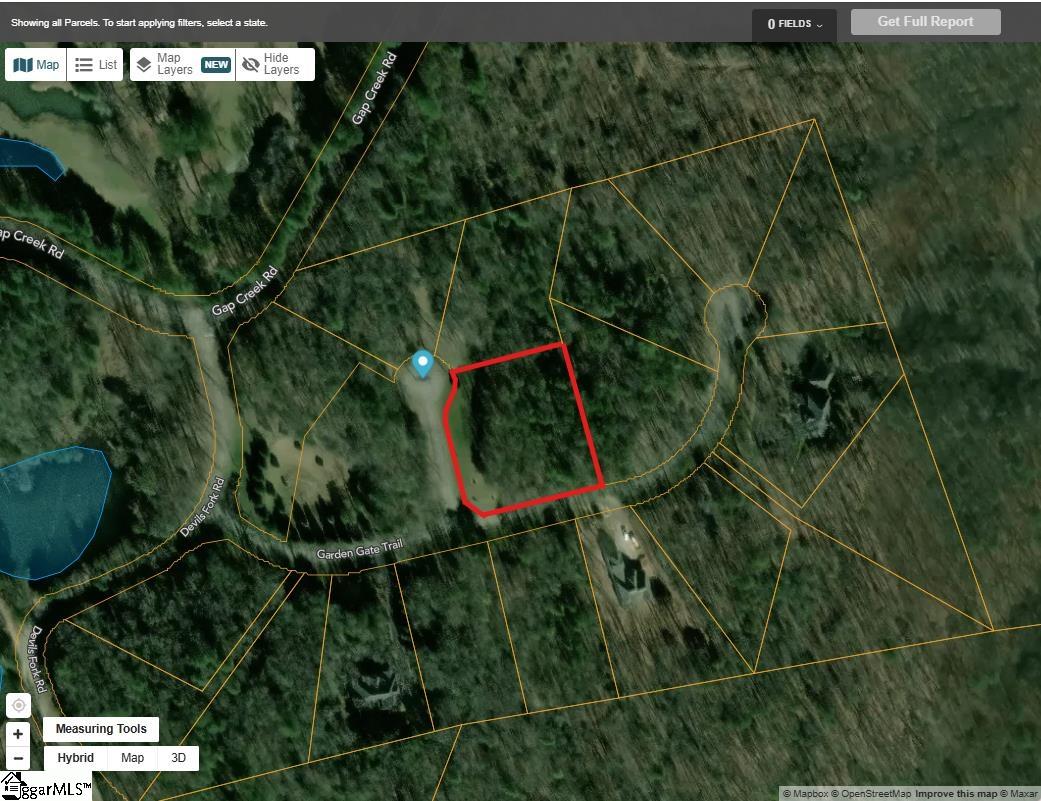This screenshot has height=801, width=1041.
Task: Click the Garden Gate Trail road label
Action: click(x=360, y=549)
